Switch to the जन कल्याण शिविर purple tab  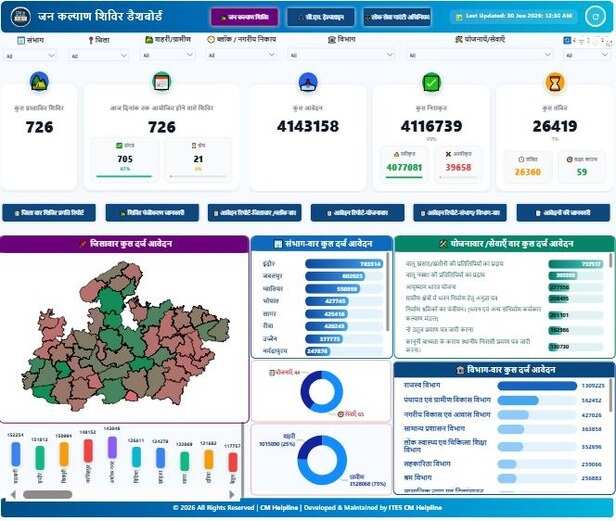244,17
